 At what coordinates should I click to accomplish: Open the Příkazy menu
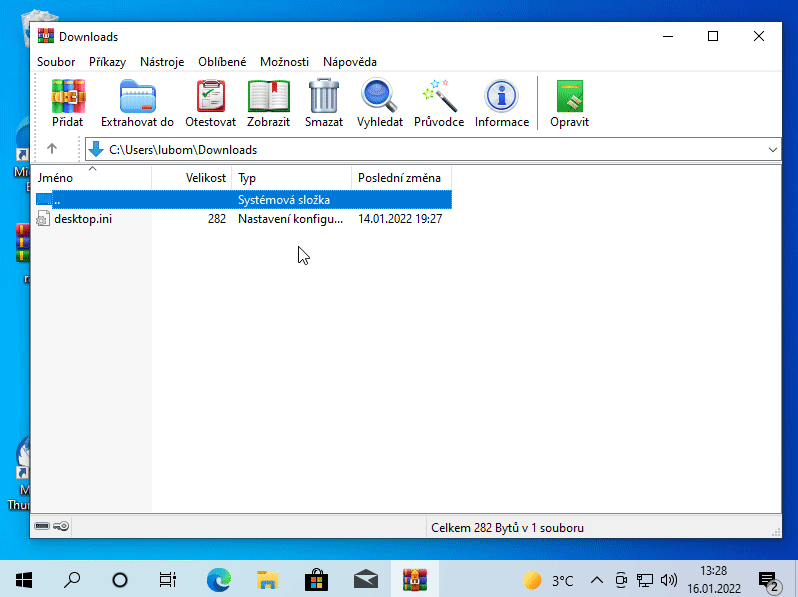[107, 62]
